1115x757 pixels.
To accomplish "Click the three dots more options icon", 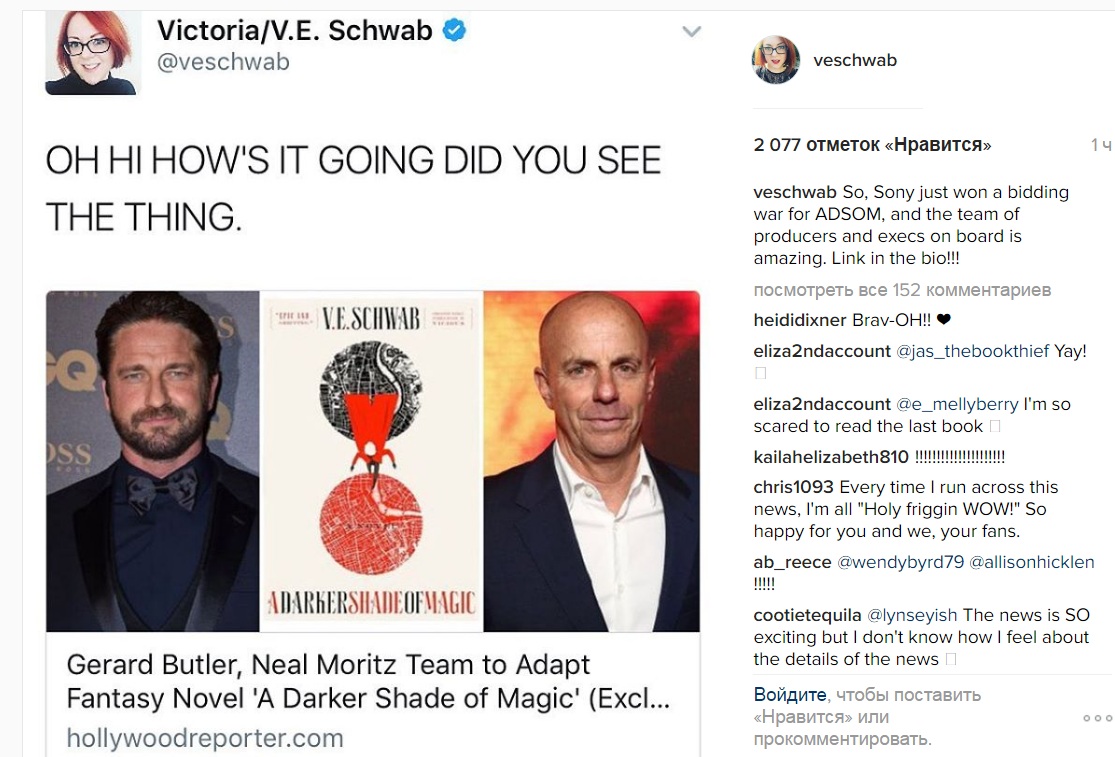I will [x=1097, y=718].
